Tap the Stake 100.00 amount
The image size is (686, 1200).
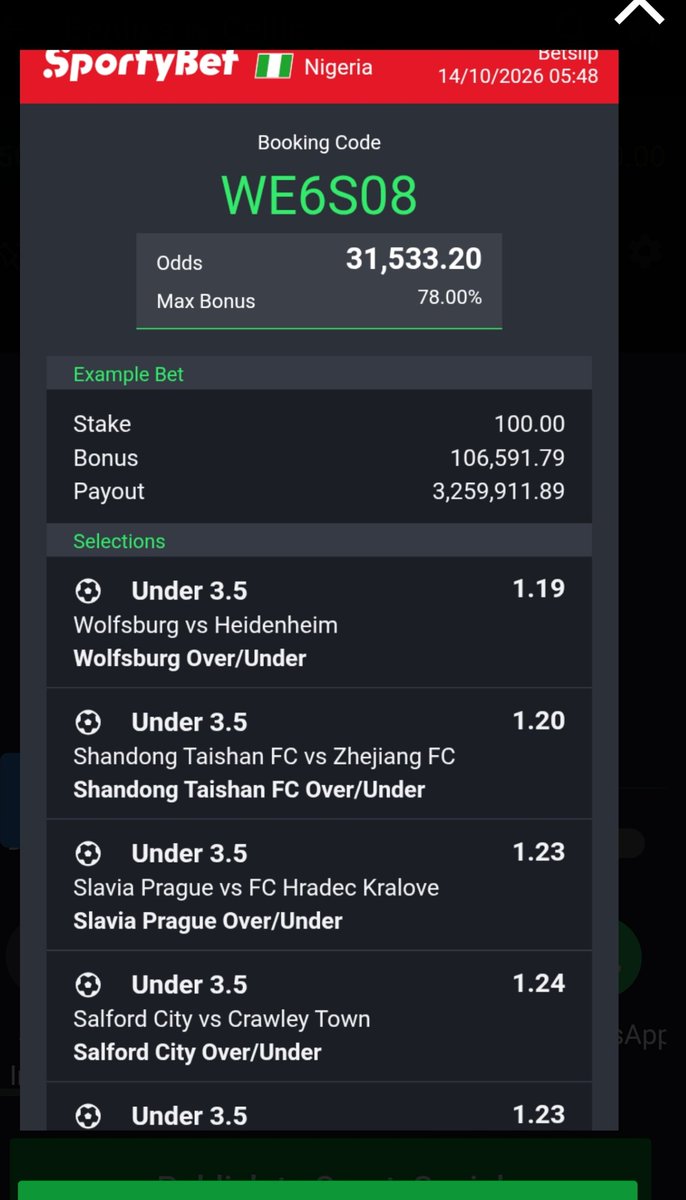(x=529, y=424)
